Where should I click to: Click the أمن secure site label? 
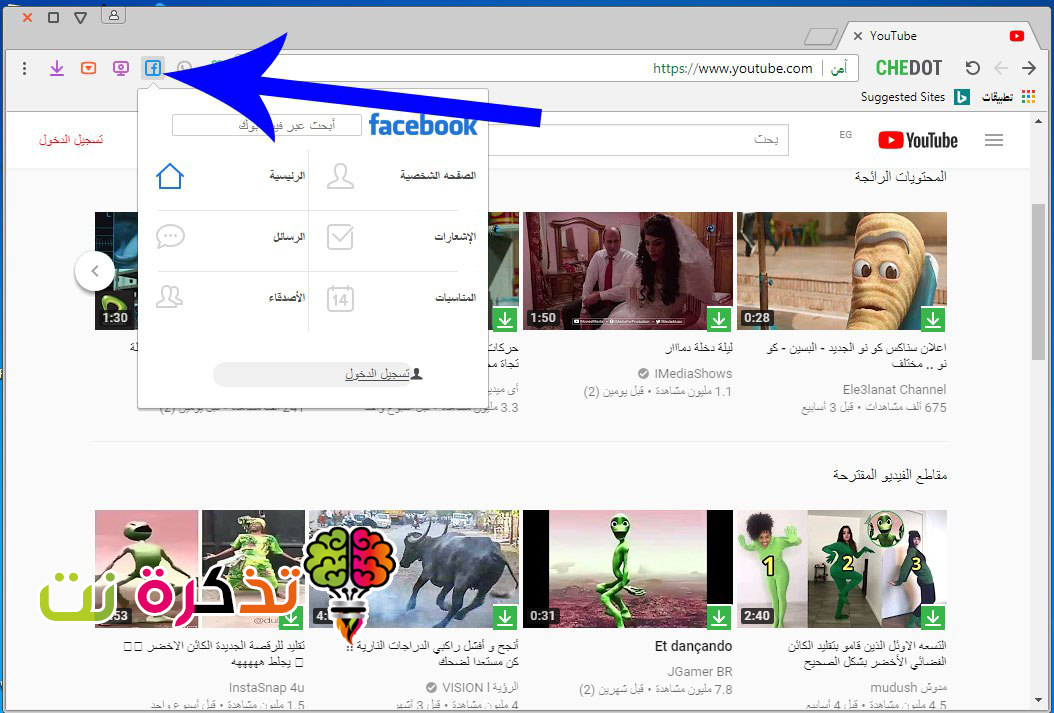(x=838, y=69)
